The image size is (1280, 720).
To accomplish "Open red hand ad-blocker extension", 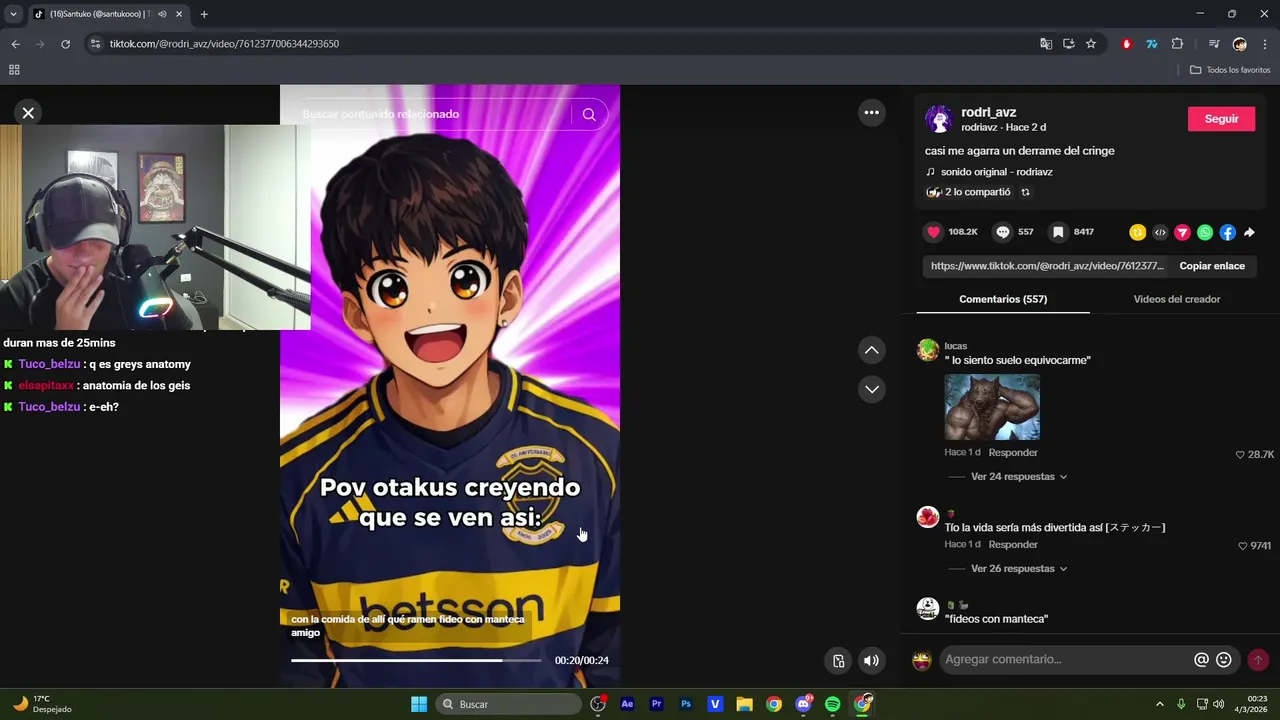I will click(1127, 44).
